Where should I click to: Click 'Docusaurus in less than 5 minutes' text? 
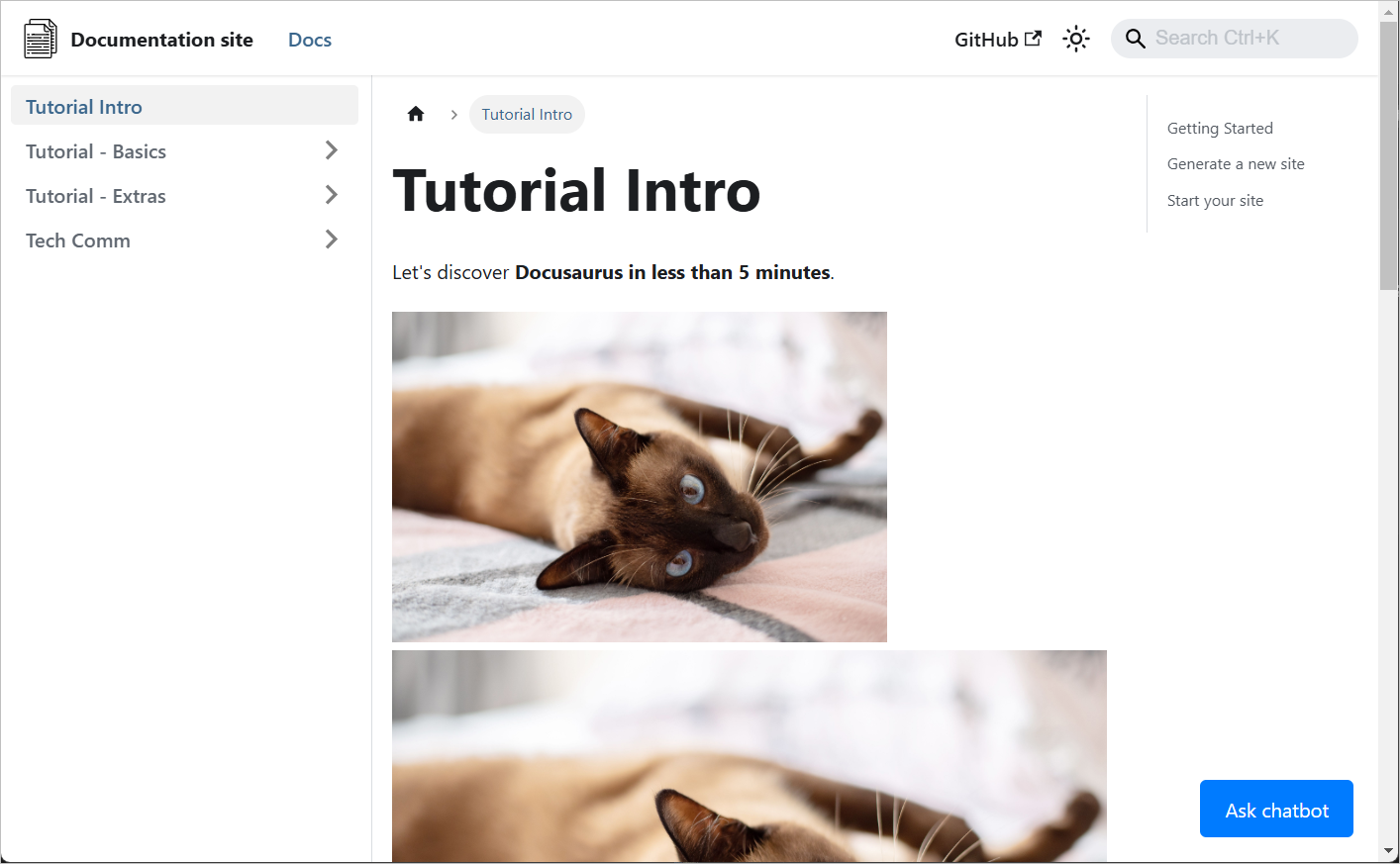pyautogui.click(x=672, y=272)
